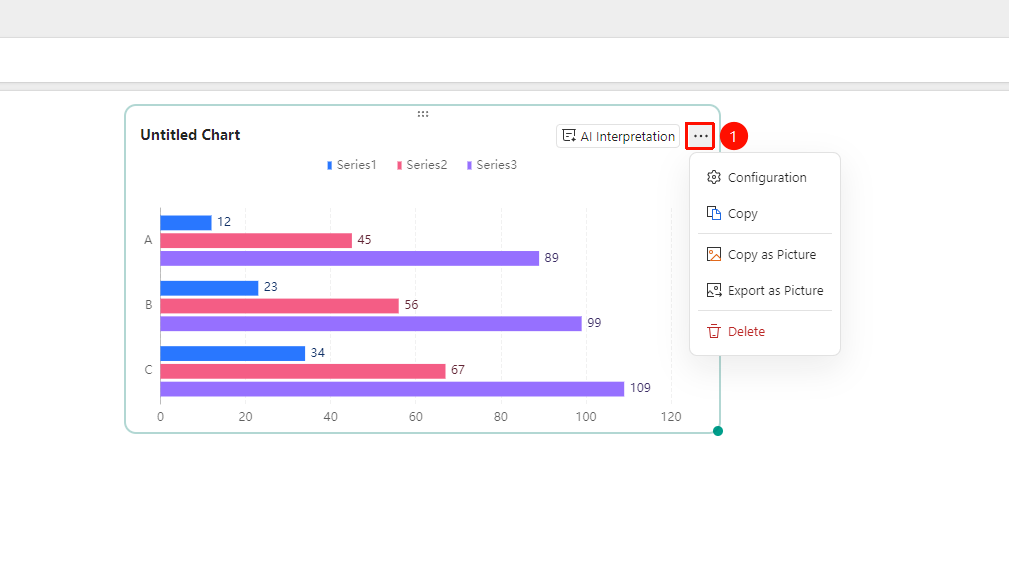The height and width of the screenshot is (565, 1009).
Task: Select Configuration from the menu
Action: [x=764, y=178]
